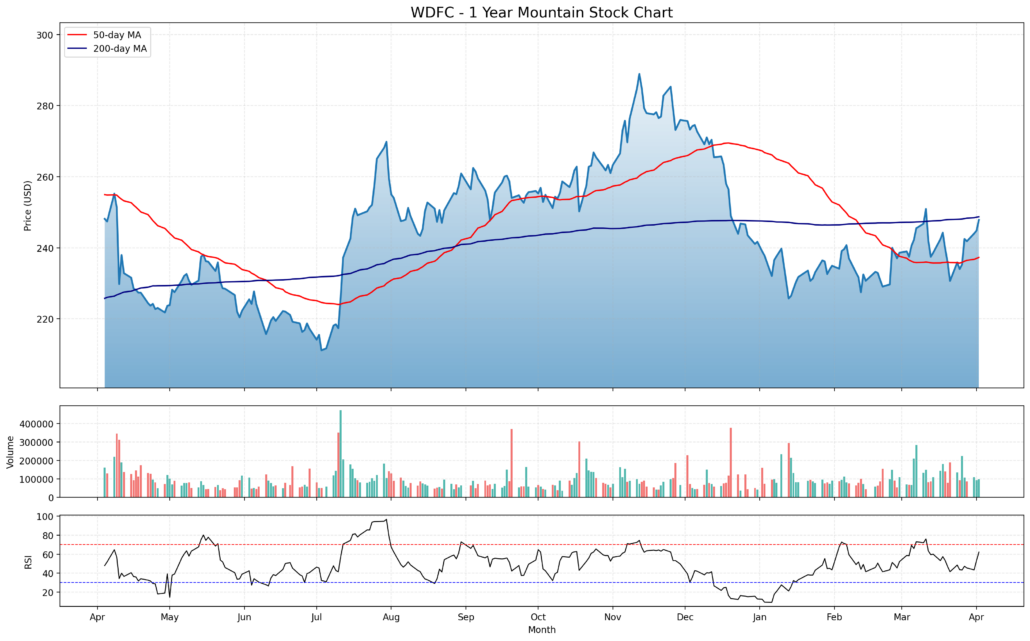The width and height of the screenshot is (1030, 641).
Task: Click the "Mar" month tick label
Action: pyautogui.click(x=901, y=617)
